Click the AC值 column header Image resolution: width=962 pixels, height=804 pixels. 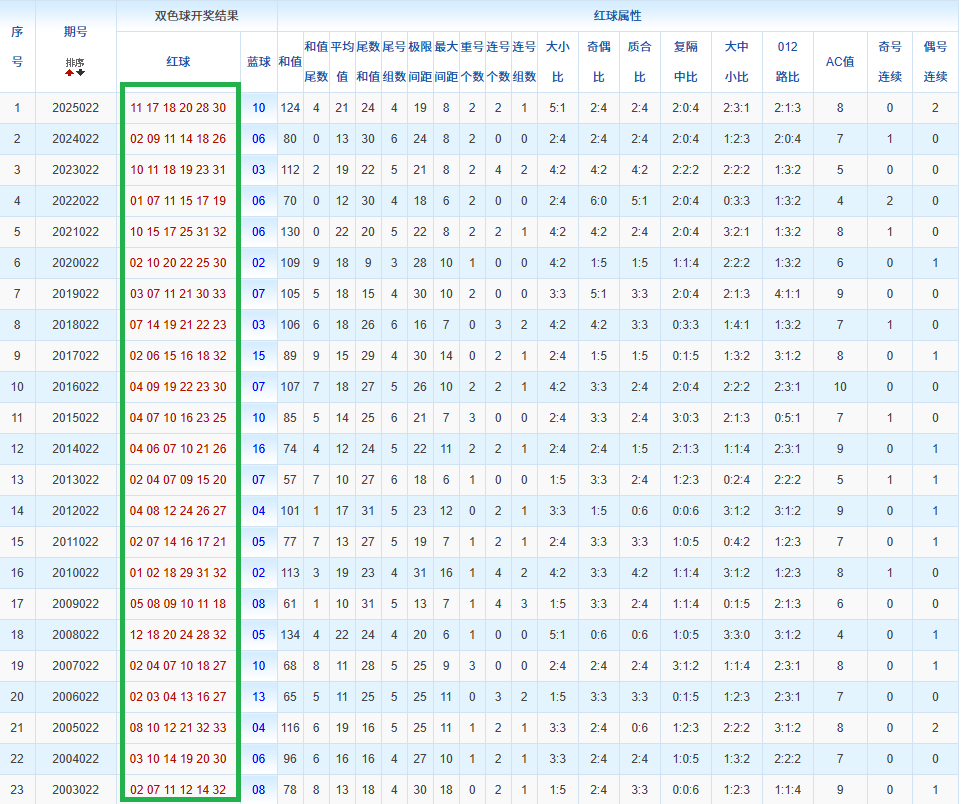[x=839, y=62]
